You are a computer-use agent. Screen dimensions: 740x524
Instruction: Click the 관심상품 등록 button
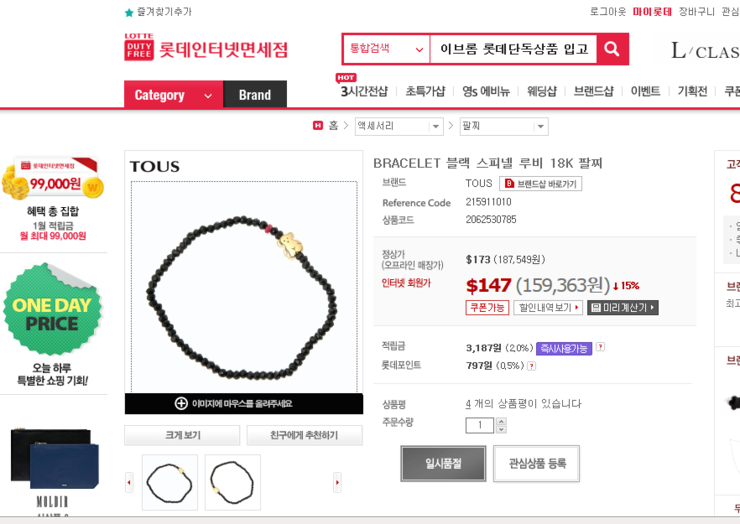click(537, 464)
